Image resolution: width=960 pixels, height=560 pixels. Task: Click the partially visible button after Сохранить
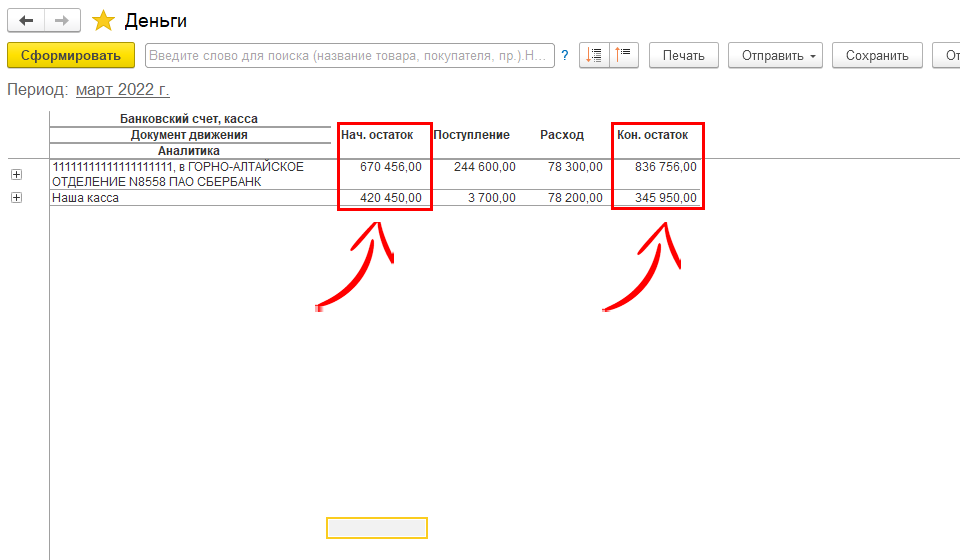point(946,55)
